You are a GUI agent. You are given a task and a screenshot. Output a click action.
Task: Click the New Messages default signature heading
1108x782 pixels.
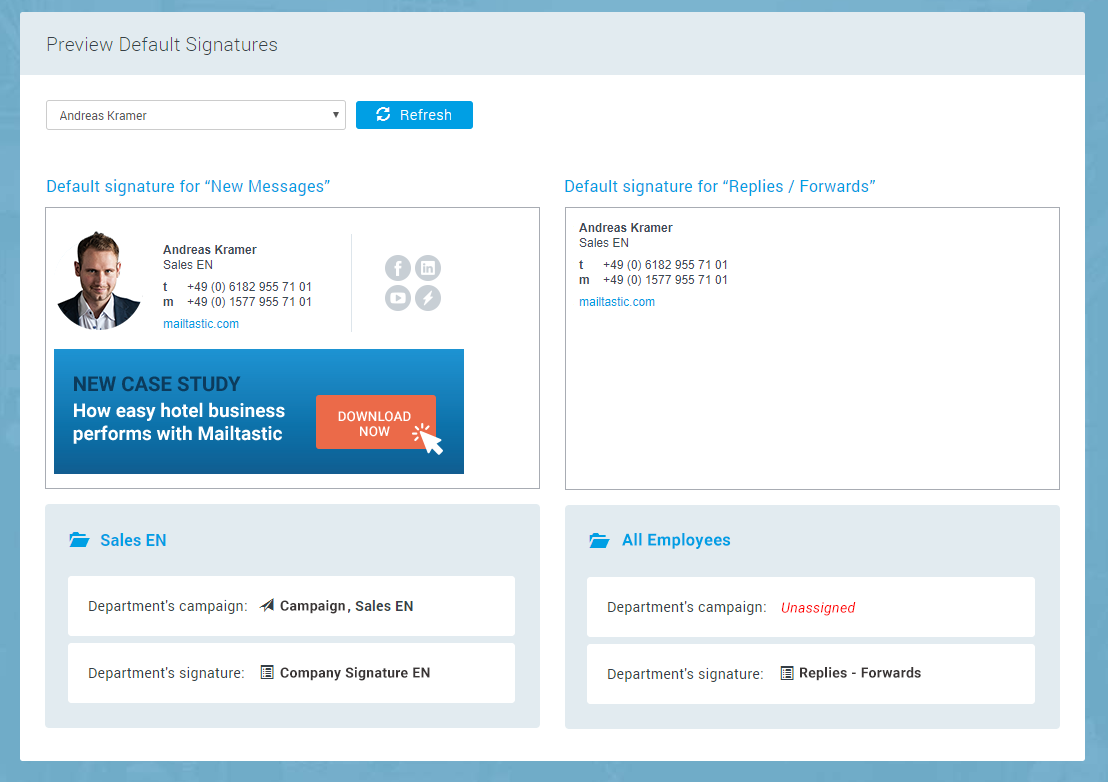point(188,186)
